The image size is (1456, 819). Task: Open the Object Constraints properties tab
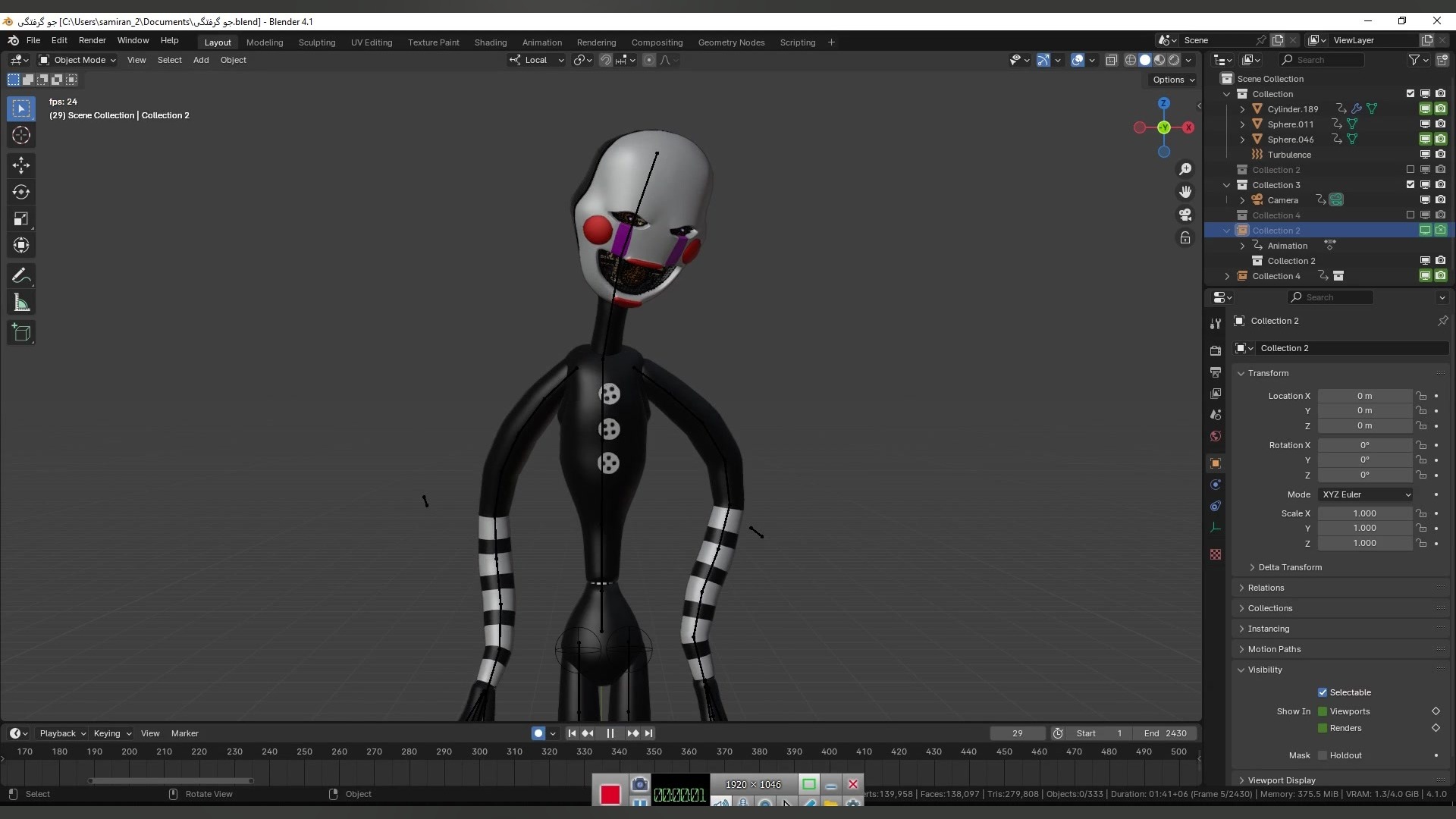coord(1216,506)
